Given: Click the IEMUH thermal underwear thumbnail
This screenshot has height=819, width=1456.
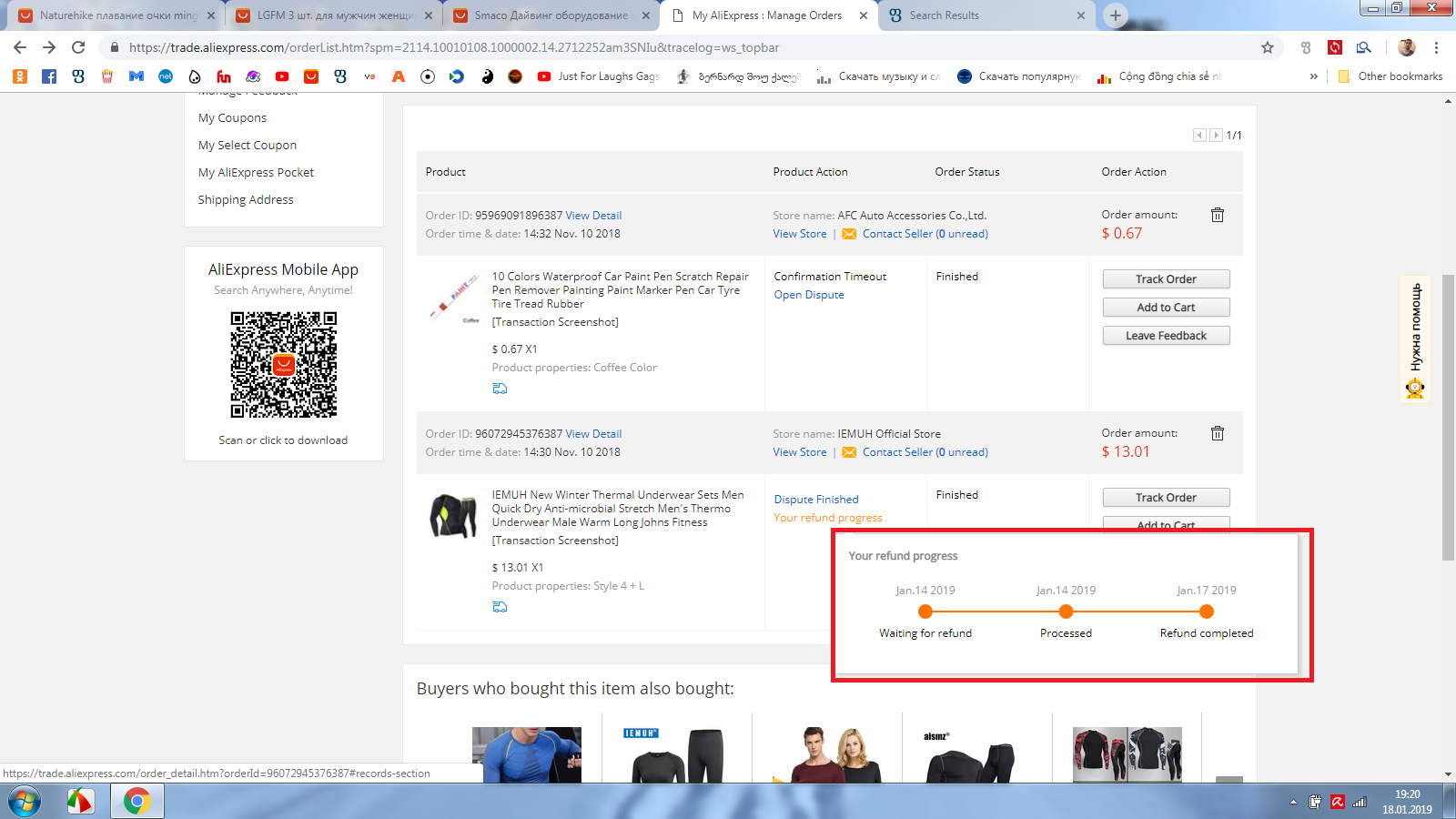Looking at the screenshot, I should click(x=454, y=516).
